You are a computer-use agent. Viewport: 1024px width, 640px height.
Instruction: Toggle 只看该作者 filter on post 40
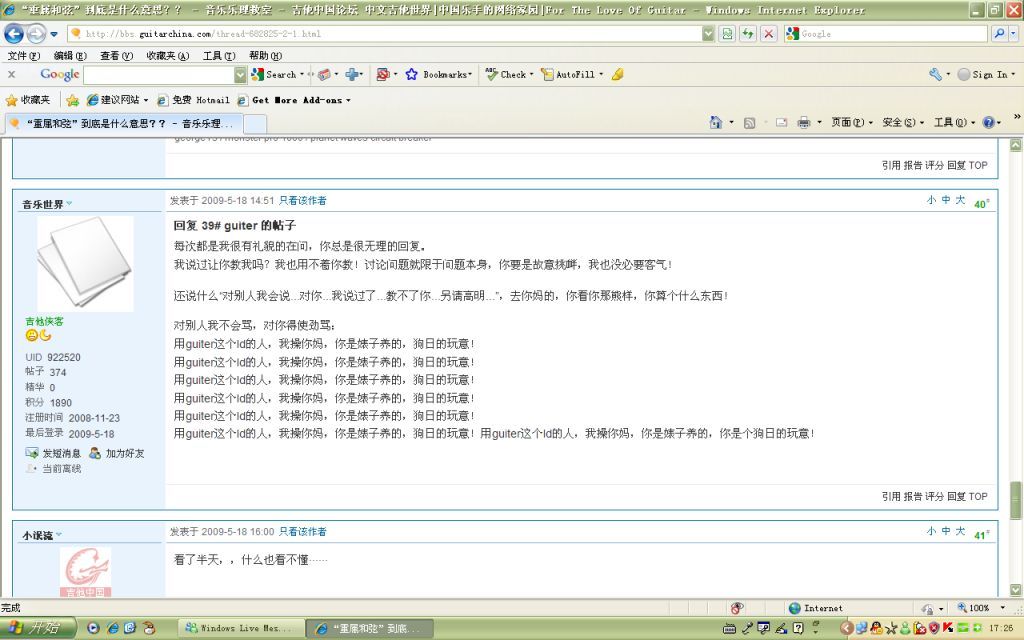tap(302, 200)
